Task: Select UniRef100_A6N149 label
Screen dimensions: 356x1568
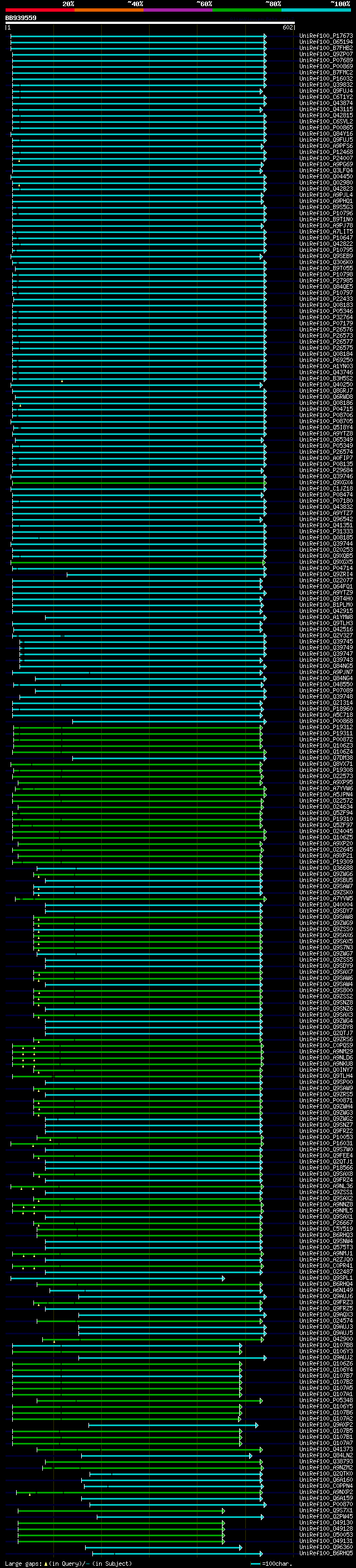Action: pyautogui.click(x=326, y=1290)
